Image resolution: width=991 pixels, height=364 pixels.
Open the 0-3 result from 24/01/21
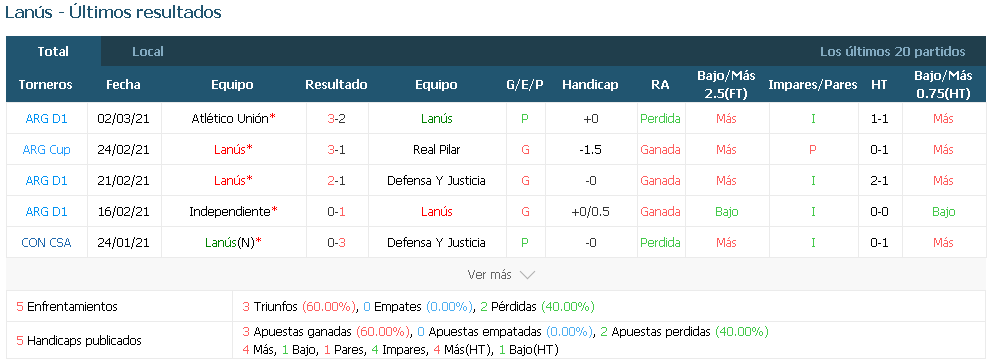(336, 242)
